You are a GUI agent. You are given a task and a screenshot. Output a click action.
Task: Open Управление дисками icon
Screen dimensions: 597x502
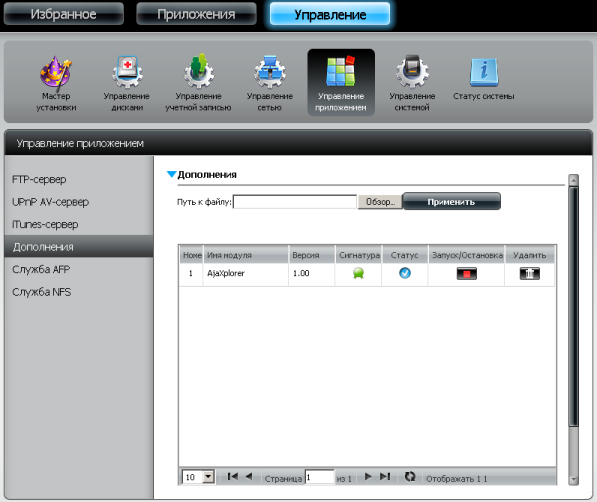tap(127, 72)
